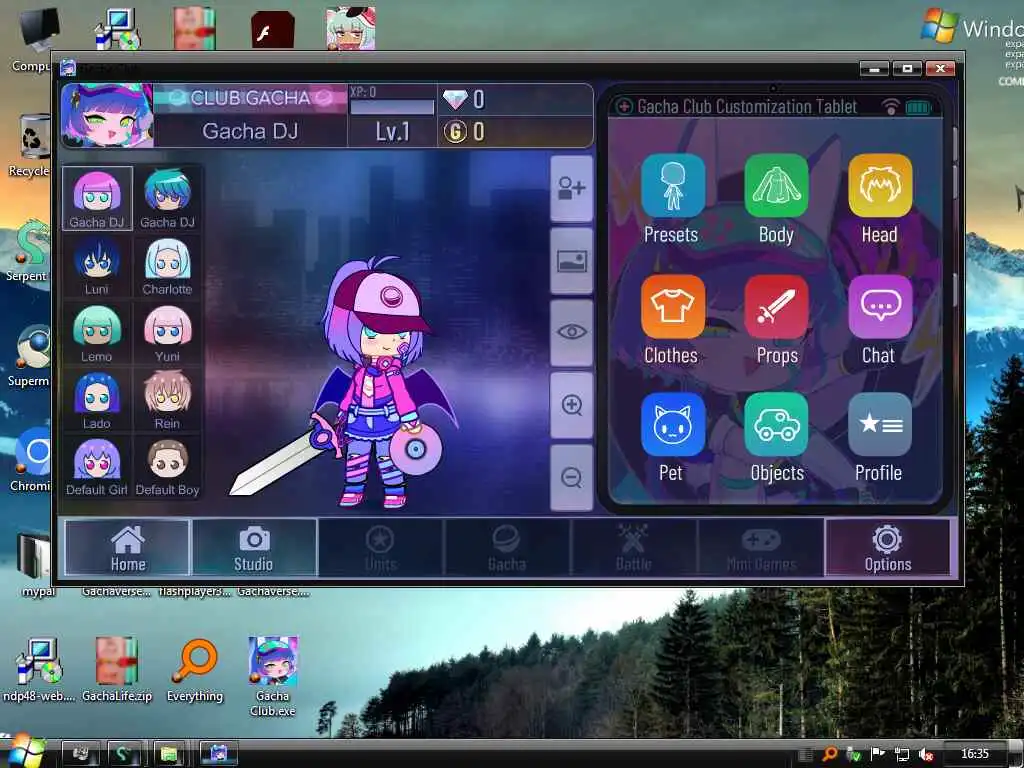Screen dimensions: 1024x768
Task: Select the Rein character slot
Action: point(167,400)
